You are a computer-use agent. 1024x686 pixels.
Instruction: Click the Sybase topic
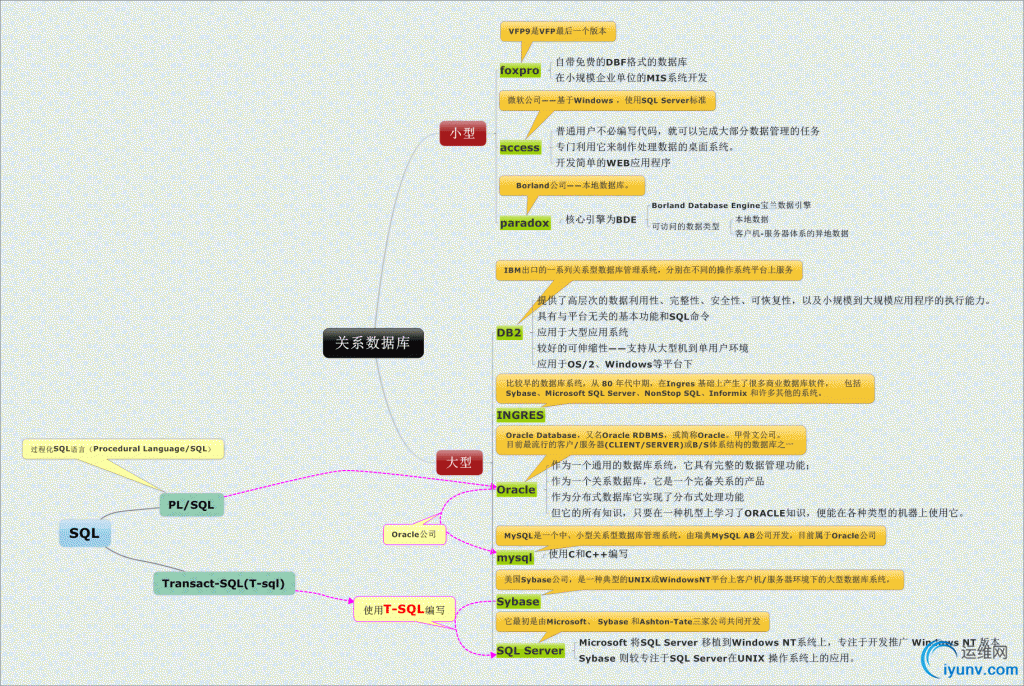pos(518,602)
